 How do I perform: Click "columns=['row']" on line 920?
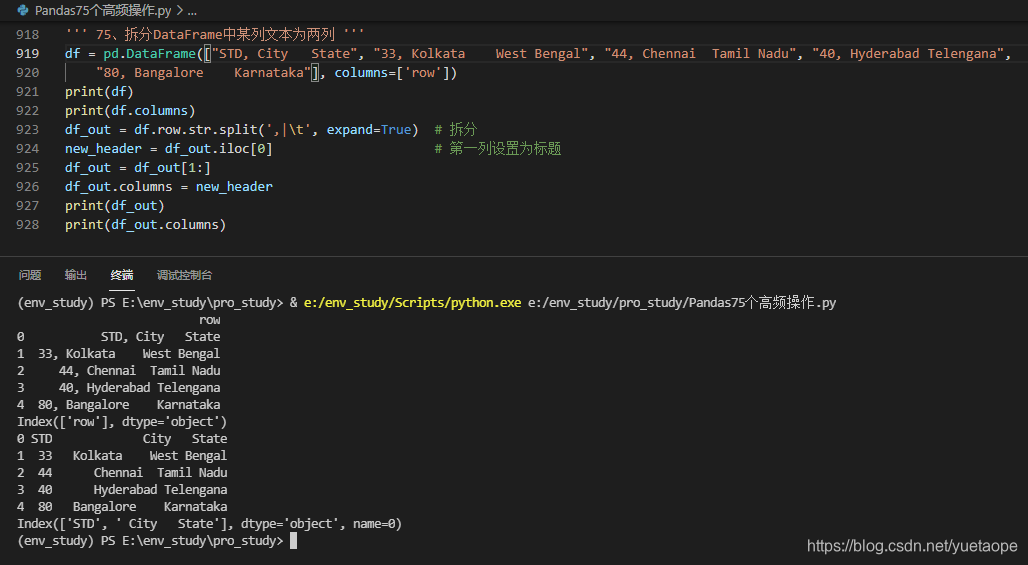[391, 72]
